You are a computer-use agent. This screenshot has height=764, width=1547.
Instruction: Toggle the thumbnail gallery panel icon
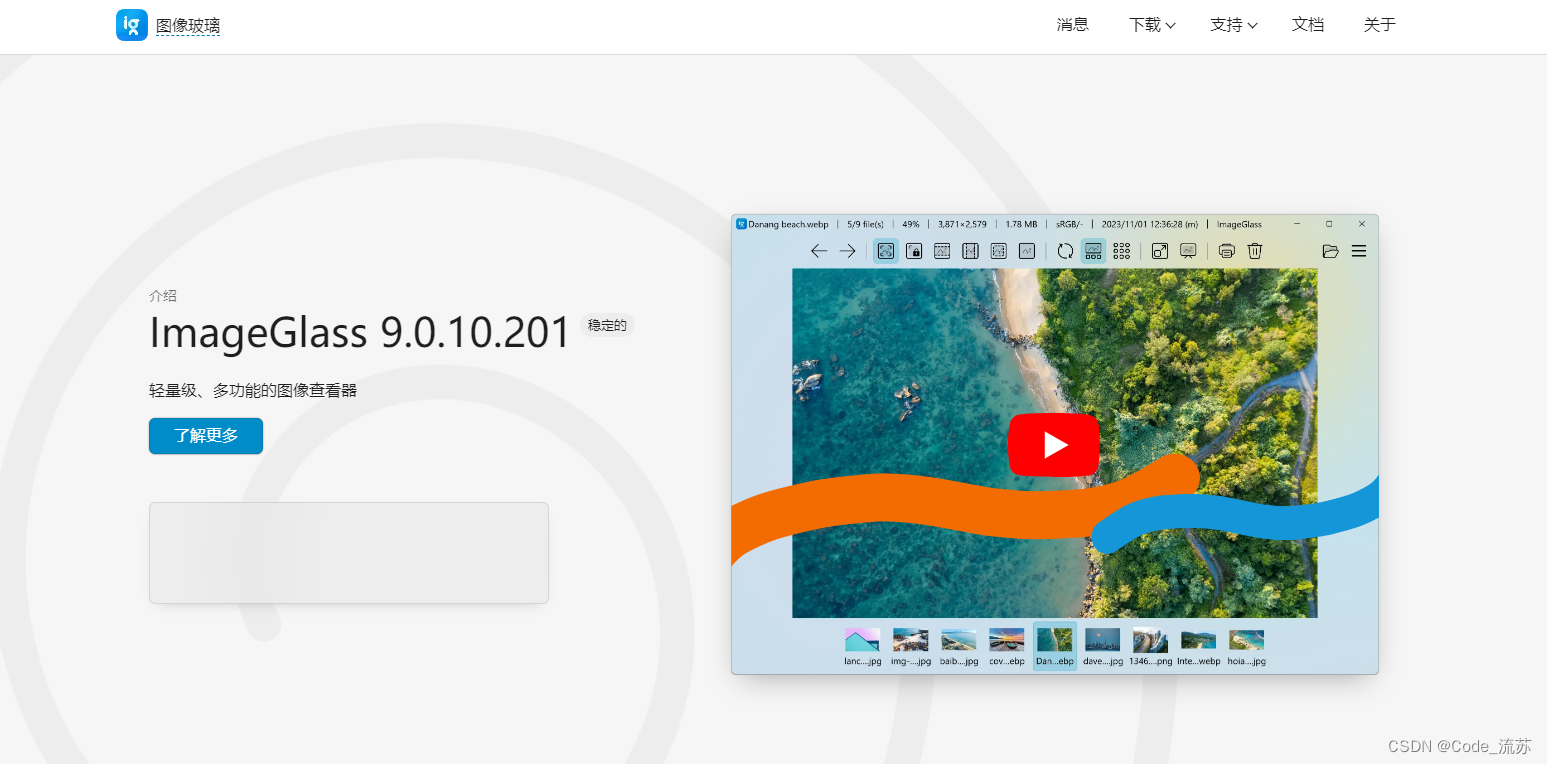point(1093,251)
